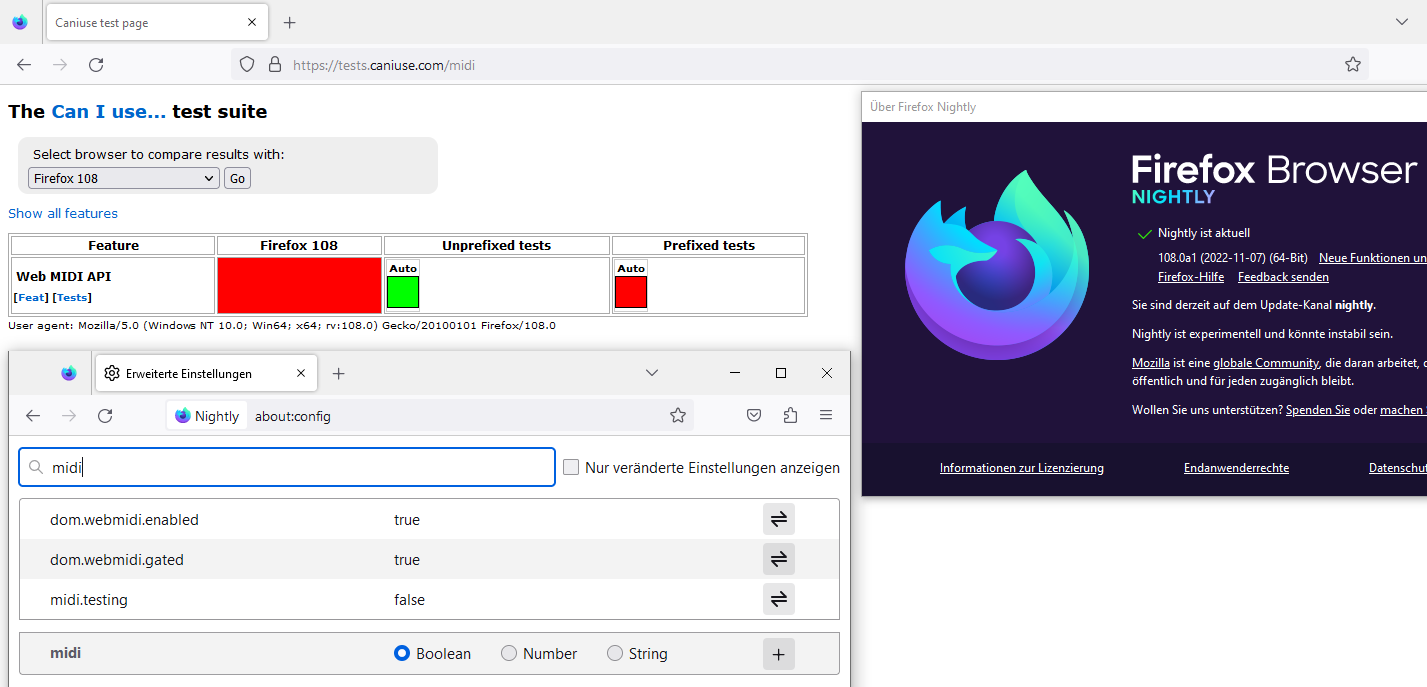Open the 'Show all features' link
This screenshot has width=1427, height=687.
click(63, 213)
